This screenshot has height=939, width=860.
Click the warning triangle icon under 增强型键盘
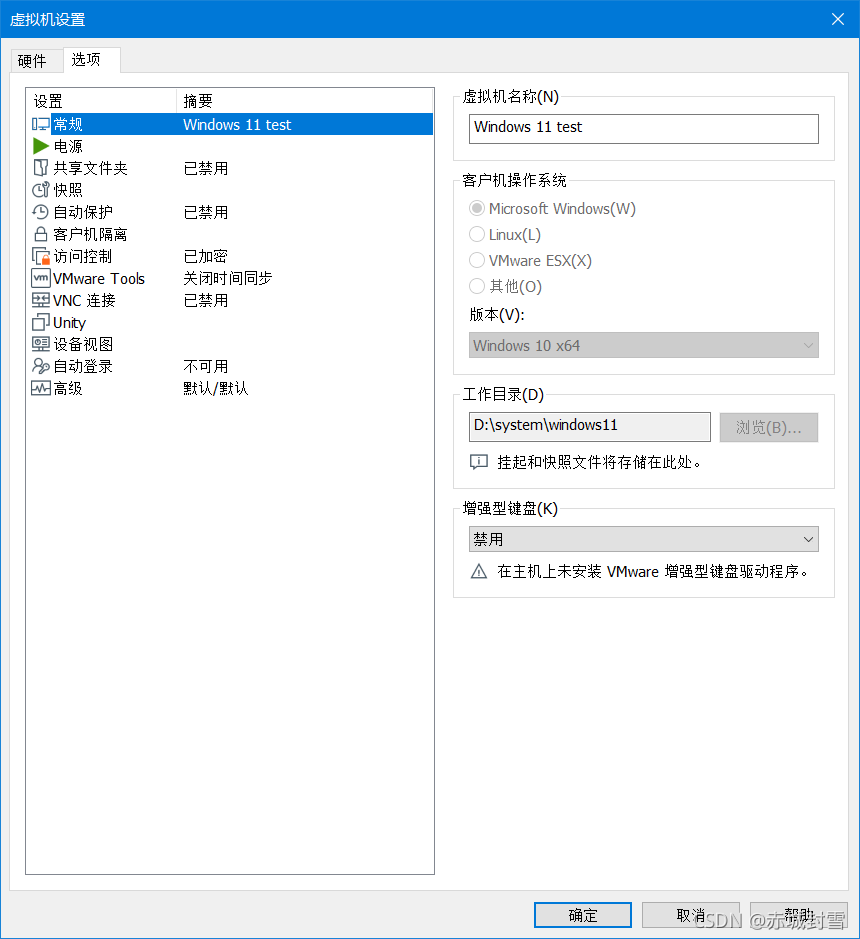[x=479, y=572]
